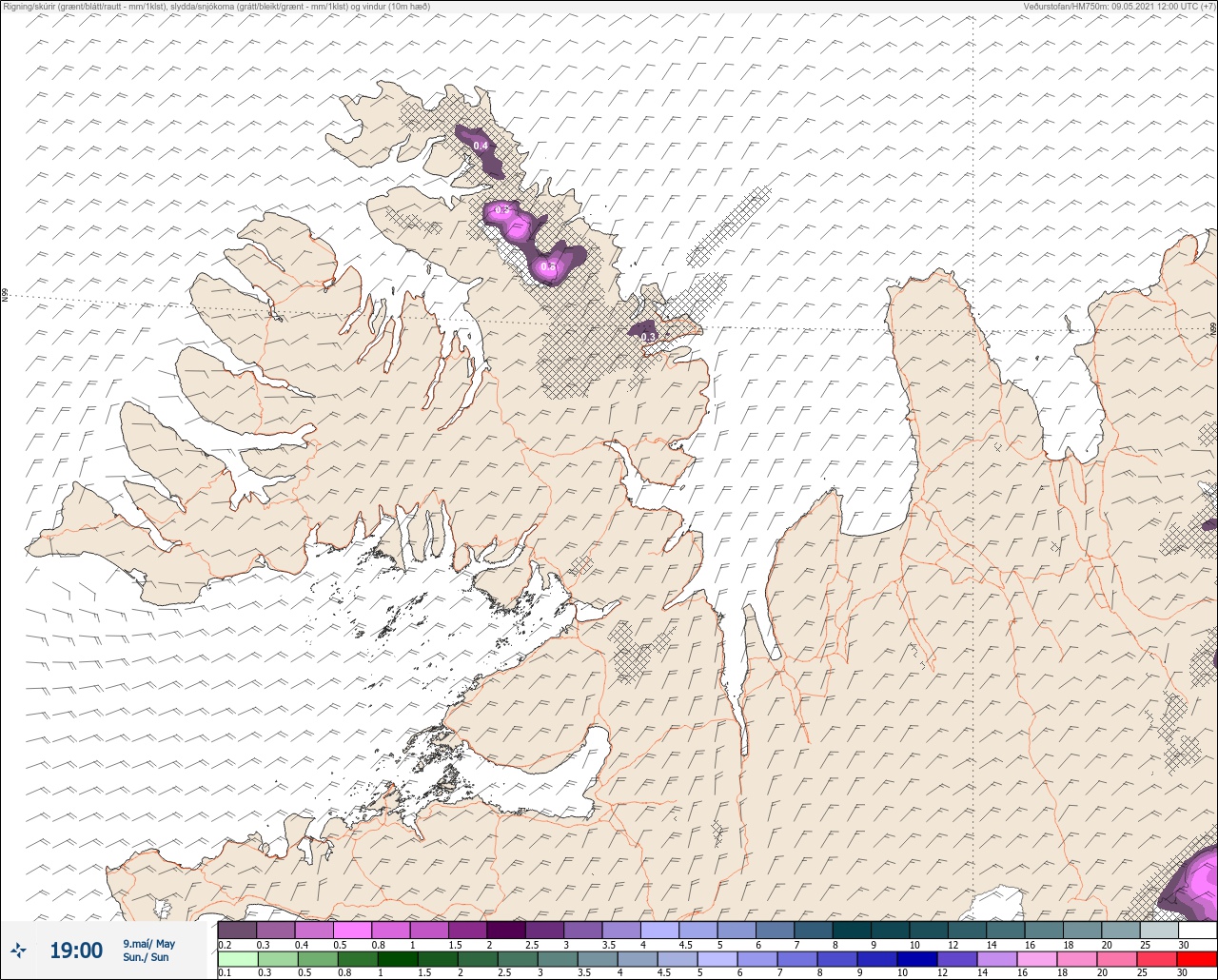Screen dimensions: 1218x980
Task: Select the light lavender swatch above 4, top row
Action: [x=658, y=930]
